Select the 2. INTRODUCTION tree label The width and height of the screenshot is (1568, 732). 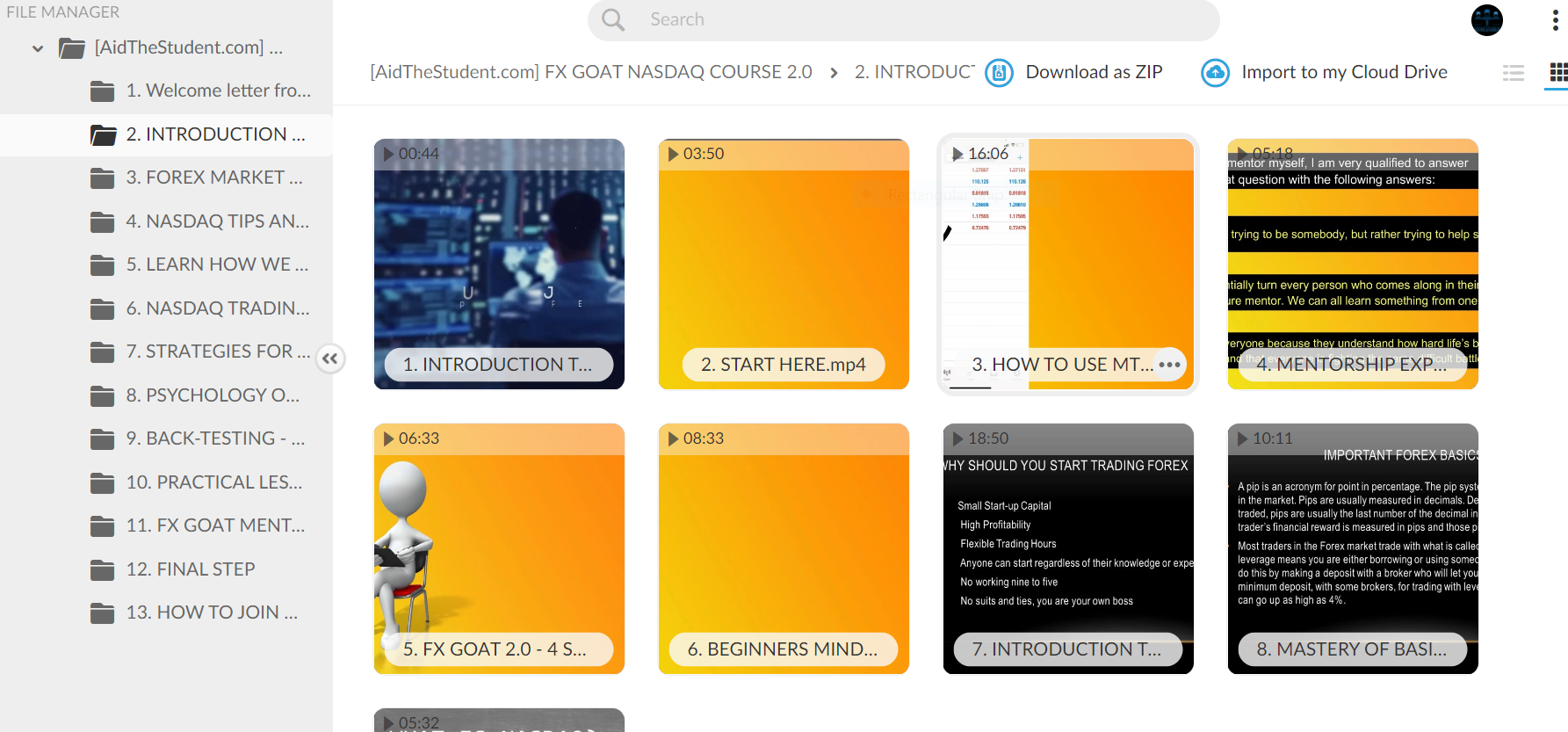click(x=215, y=134)
